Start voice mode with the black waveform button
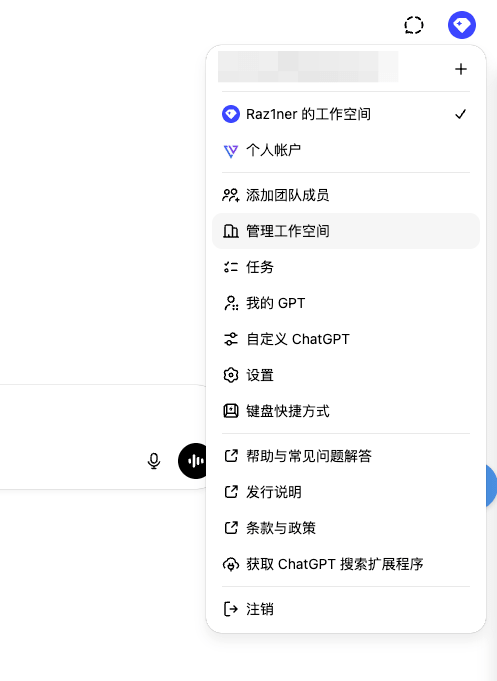 pos(194,461)
